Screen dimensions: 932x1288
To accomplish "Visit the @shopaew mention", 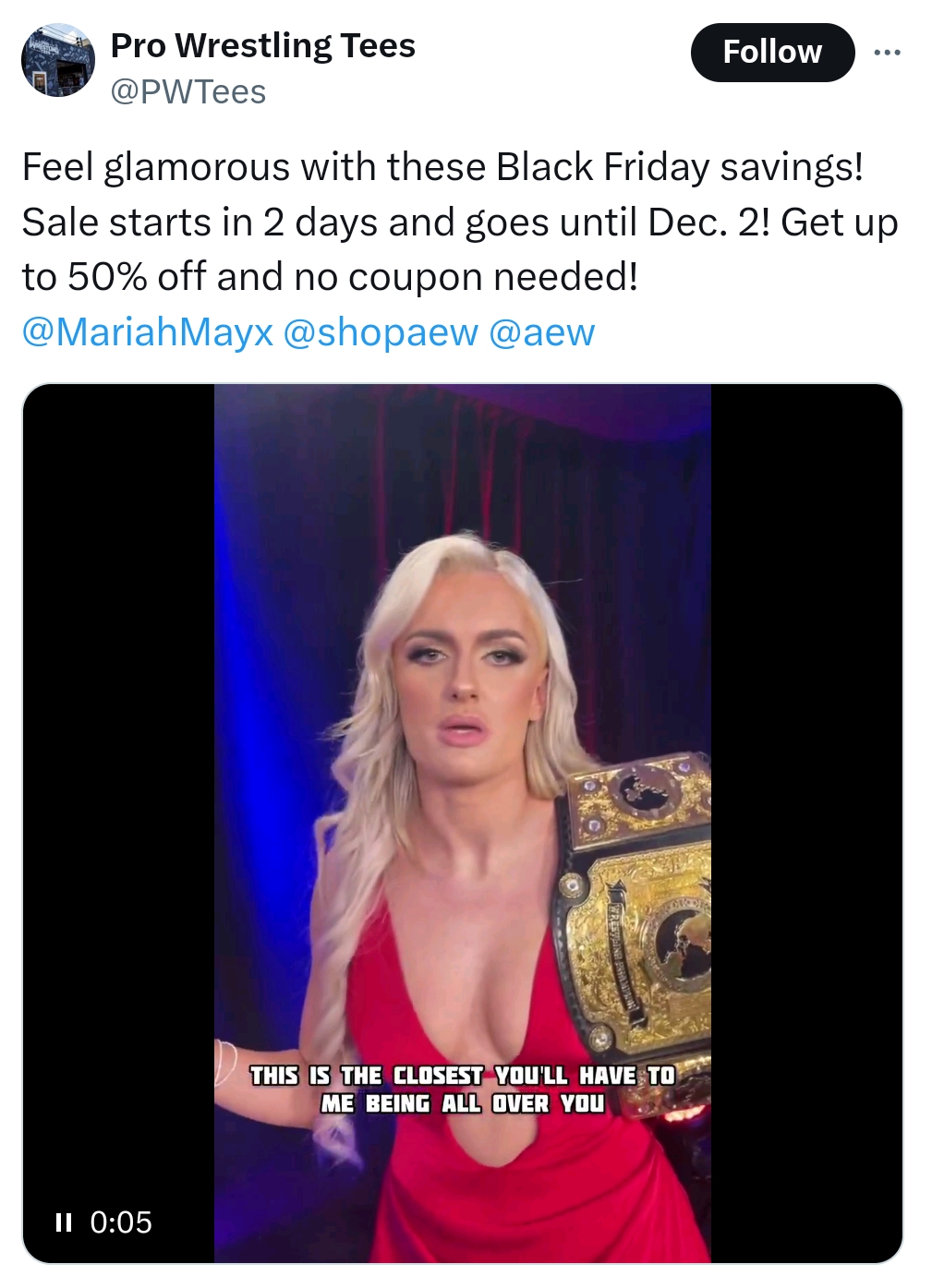I will 381,332.
